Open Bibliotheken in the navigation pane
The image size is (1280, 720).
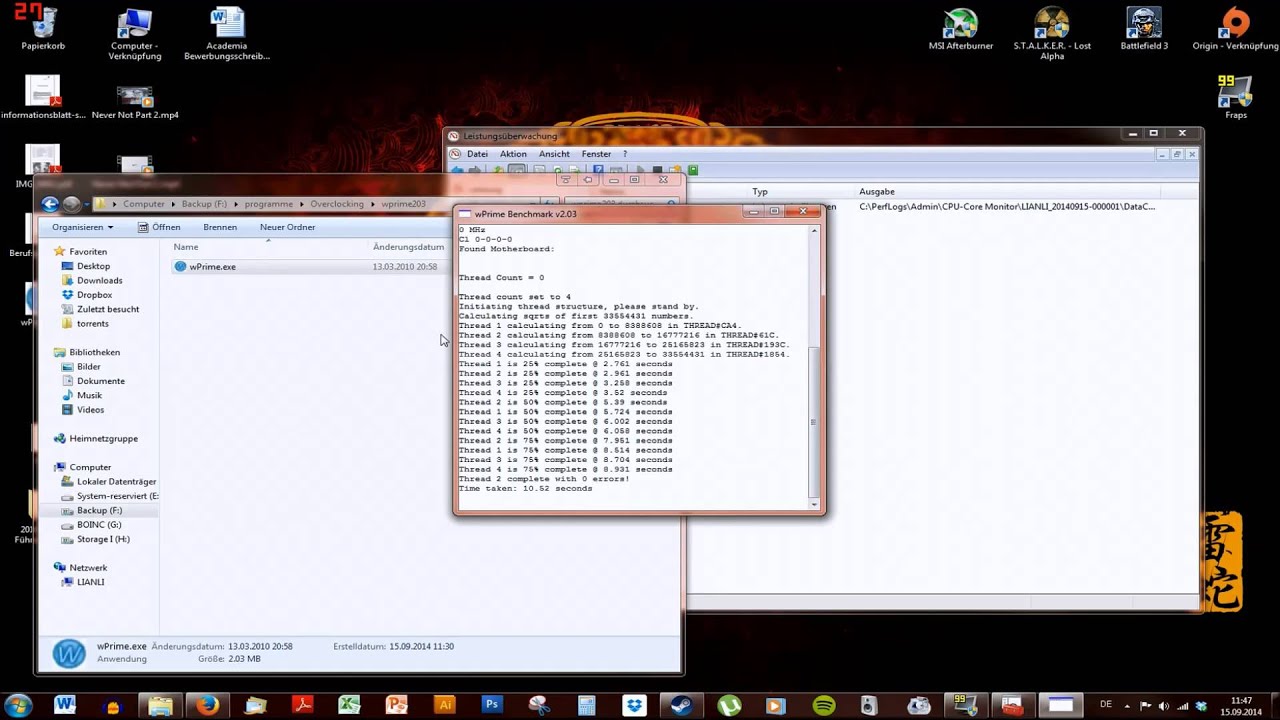pos(94,352)
